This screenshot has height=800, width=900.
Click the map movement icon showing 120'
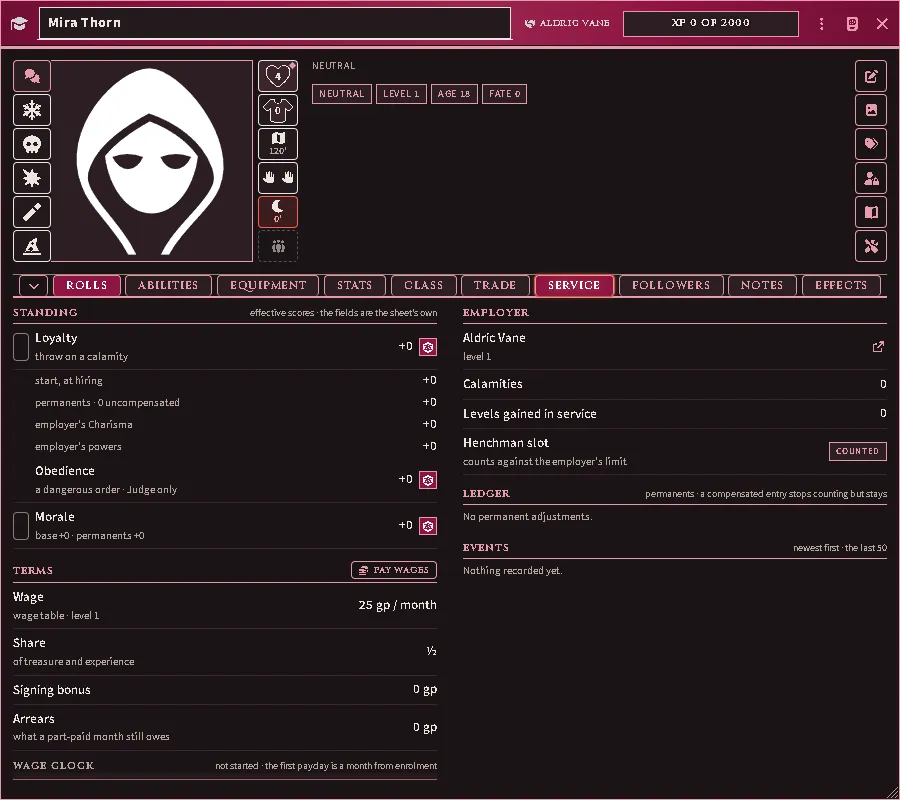click(278, 143)
